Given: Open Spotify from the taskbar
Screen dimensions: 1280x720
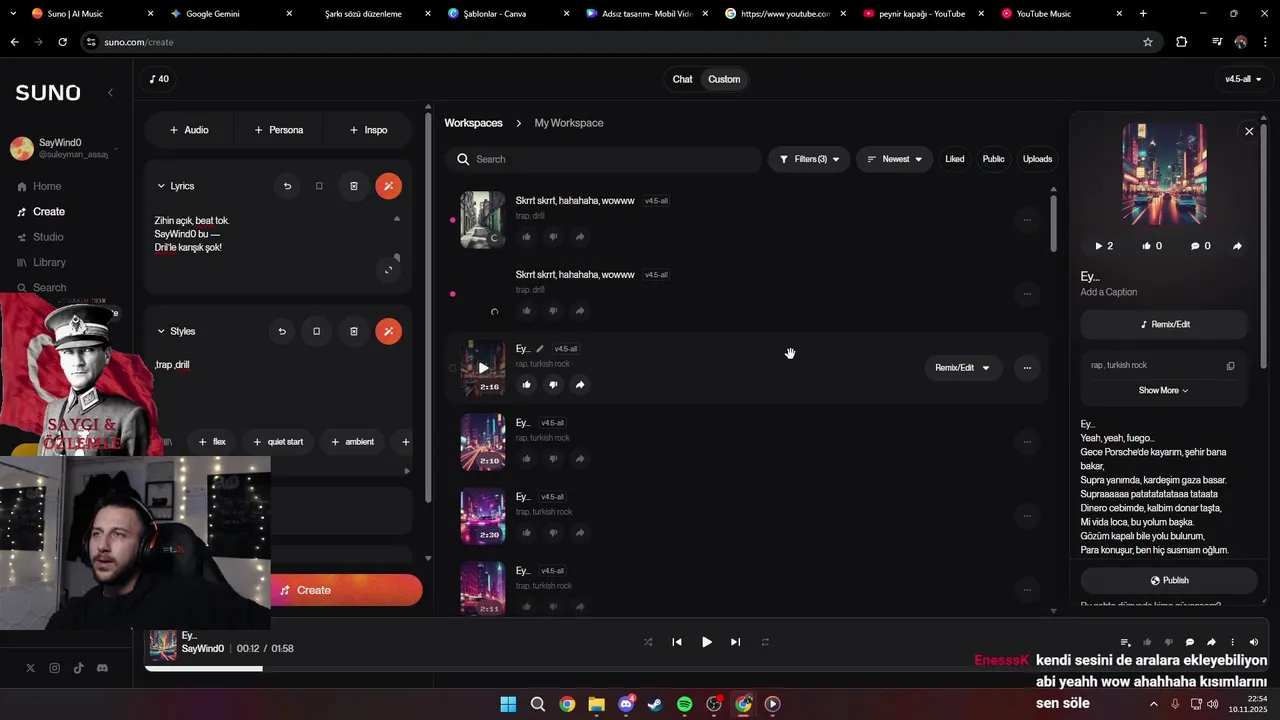Looking at the screenshot, I should click(x=684, y=704).
